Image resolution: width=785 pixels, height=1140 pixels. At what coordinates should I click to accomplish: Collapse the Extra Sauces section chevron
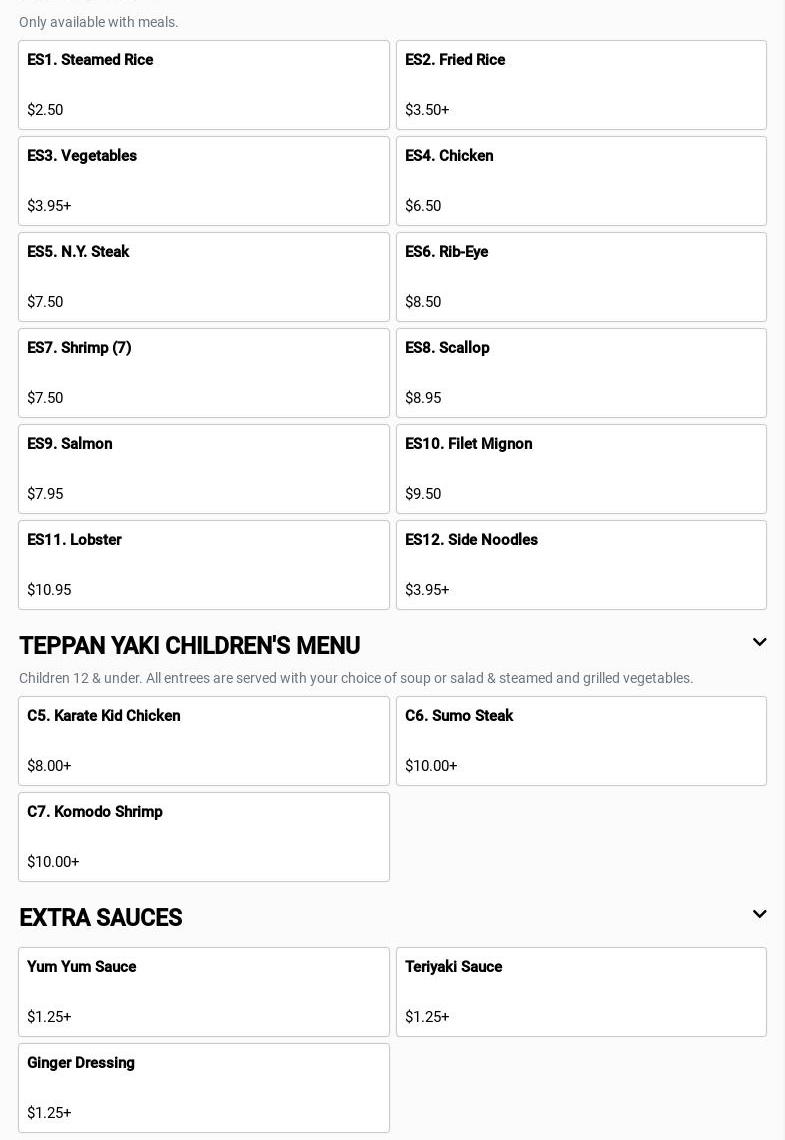[759, 915]
